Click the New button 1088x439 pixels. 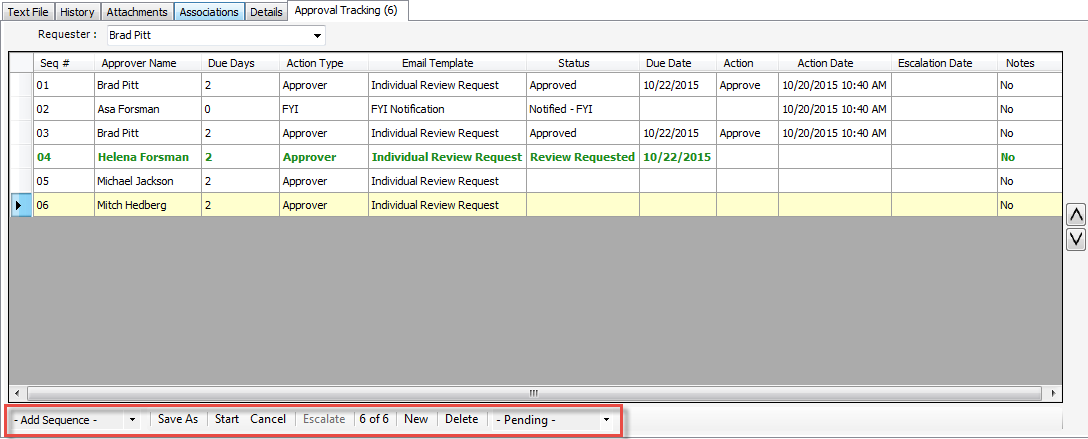click(416, 419)
